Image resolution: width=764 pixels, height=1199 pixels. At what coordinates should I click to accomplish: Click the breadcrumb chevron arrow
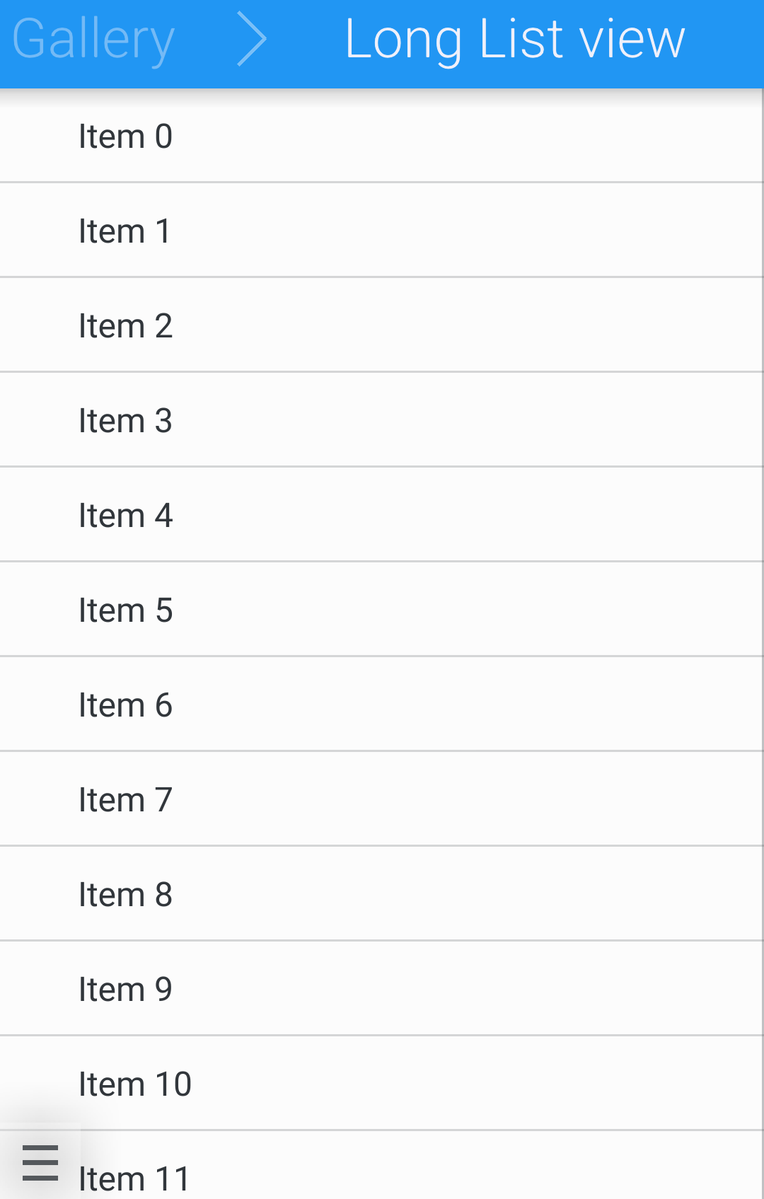(x=252, y=40)
